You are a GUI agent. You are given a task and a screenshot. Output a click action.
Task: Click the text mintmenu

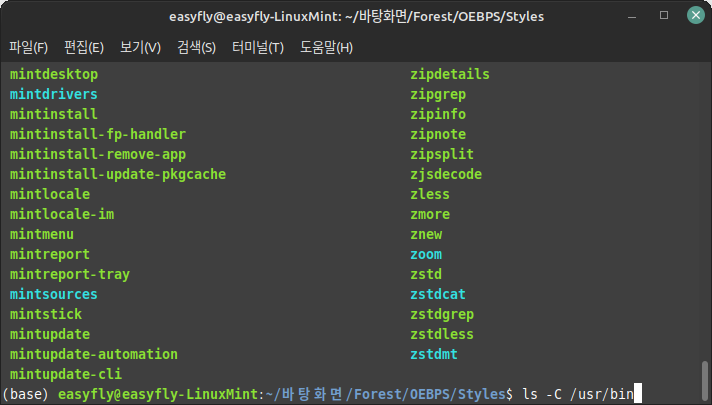pos(42,234)
